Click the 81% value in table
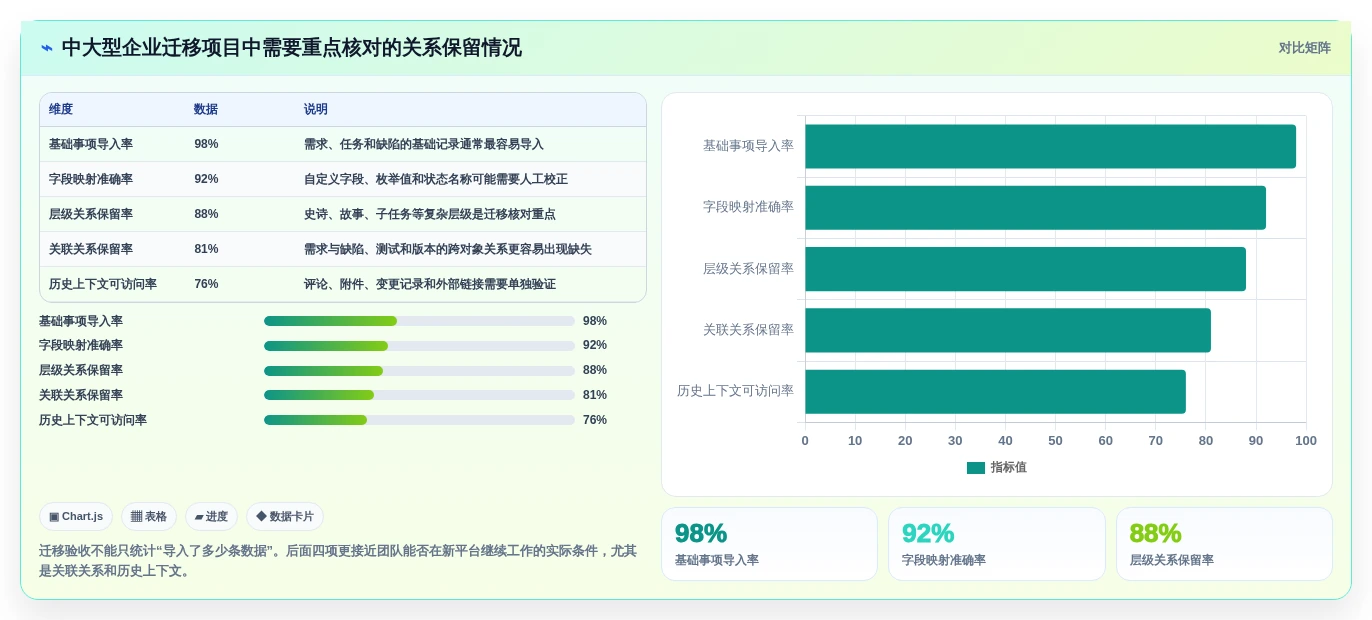Image resolution: width=1372 pixels, height=620 pixels. coord(206,249)
